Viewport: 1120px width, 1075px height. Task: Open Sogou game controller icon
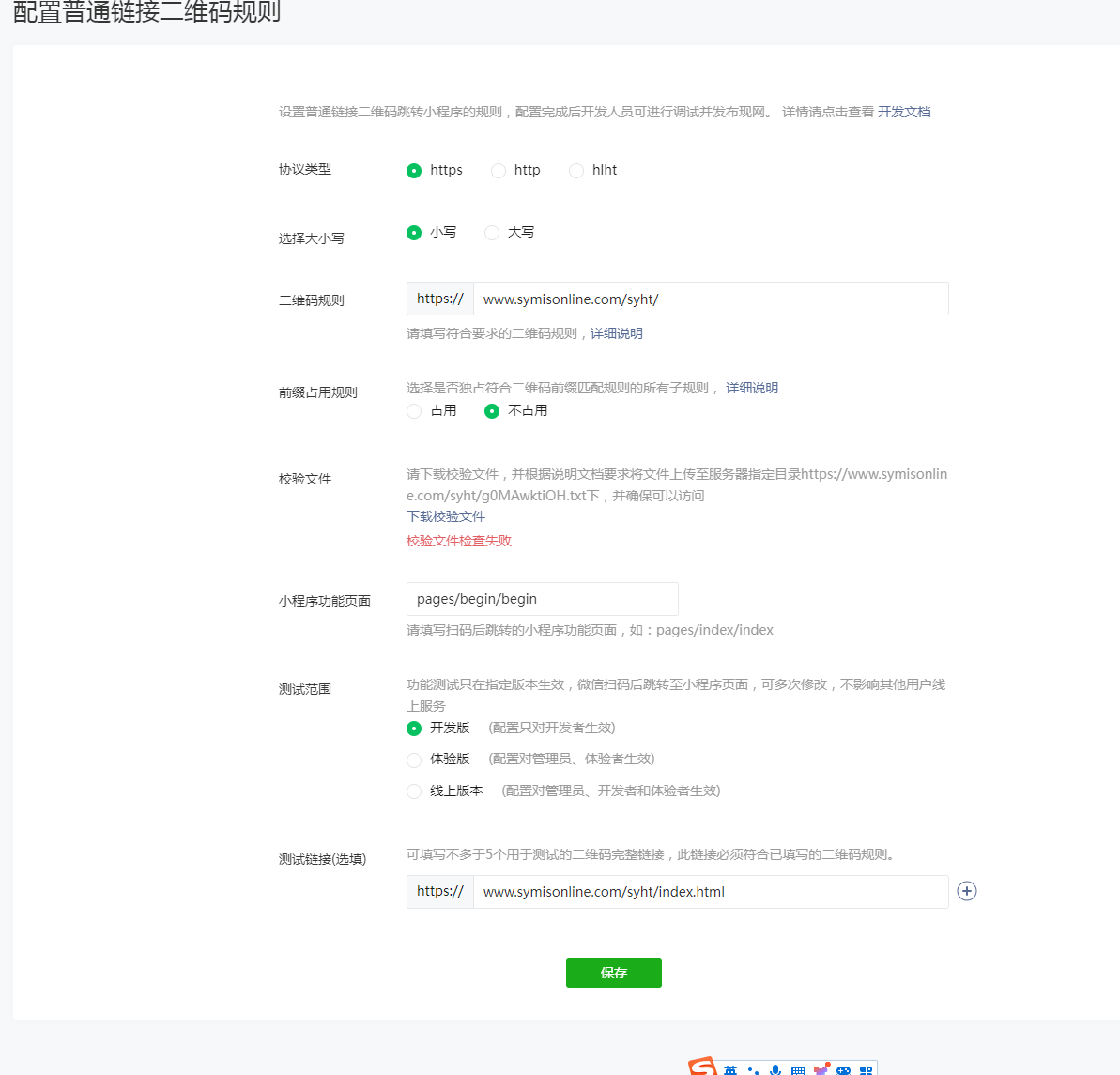point(844,1070)
